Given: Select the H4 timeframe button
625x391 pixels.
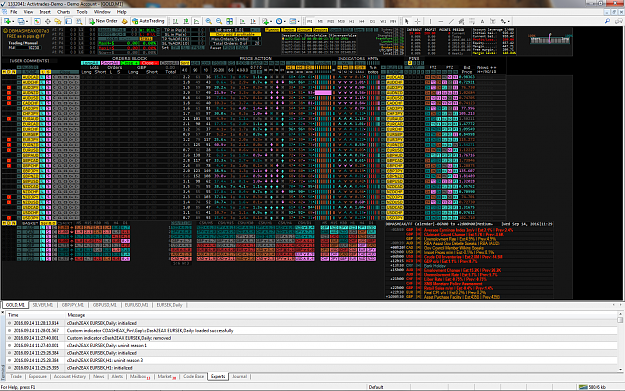Looking at the screenshot, I should 362,21.
